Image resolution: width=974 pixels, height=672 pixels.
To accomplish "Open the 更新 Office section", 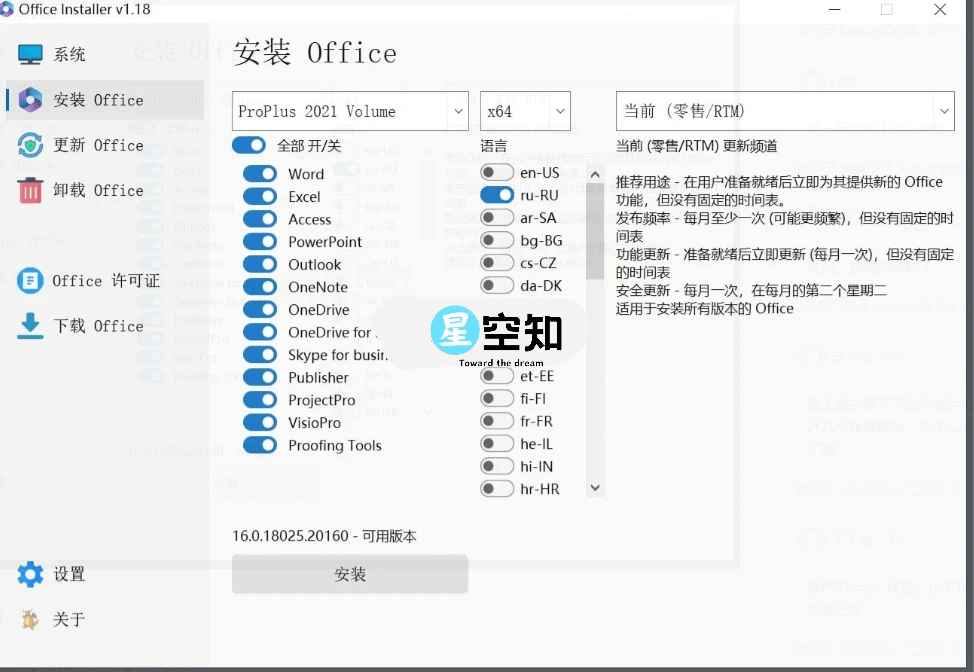I will point(30,145).
